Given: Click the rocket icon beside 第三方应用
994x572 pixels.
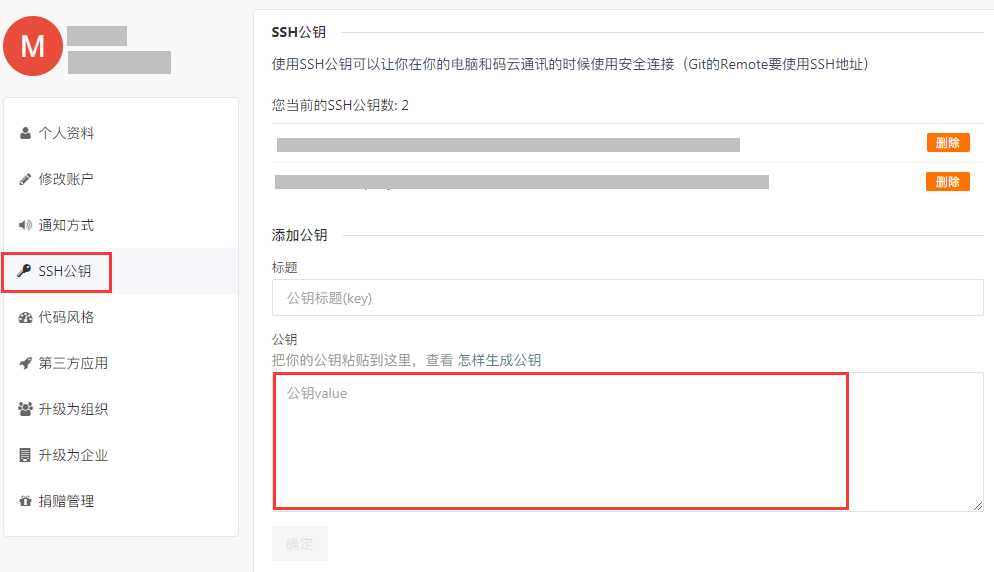Looking at the screenshot, I should pyautogui.click(x=25, y=363).
